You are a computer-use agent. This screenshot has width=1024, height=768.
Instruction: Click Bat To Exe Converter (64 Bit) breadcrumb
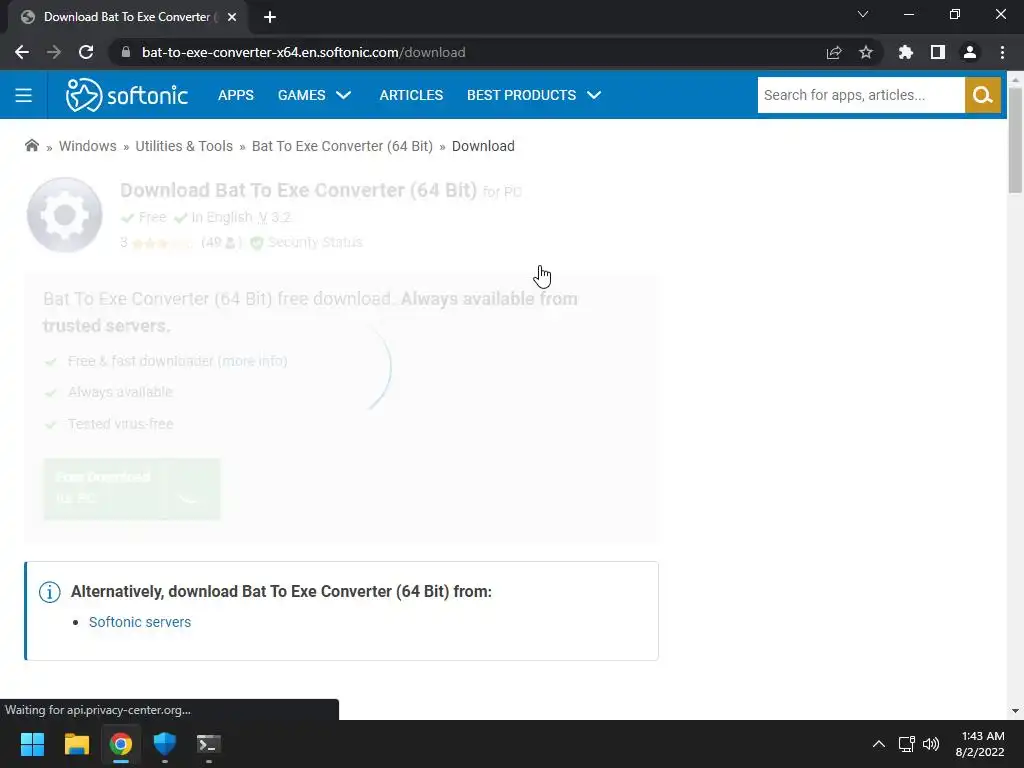[x=342, y=146]
